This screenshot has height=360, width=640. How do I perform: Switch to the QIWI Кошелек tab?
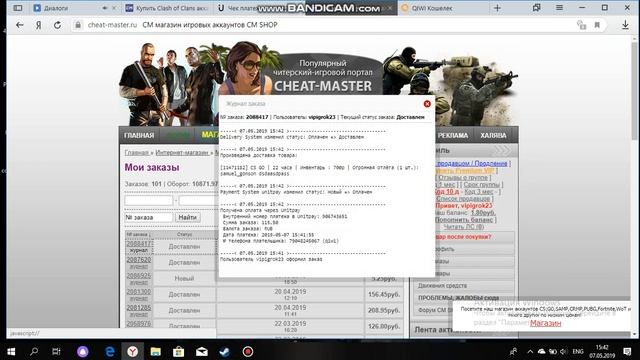pyautogui.click(x=432, y=8)
